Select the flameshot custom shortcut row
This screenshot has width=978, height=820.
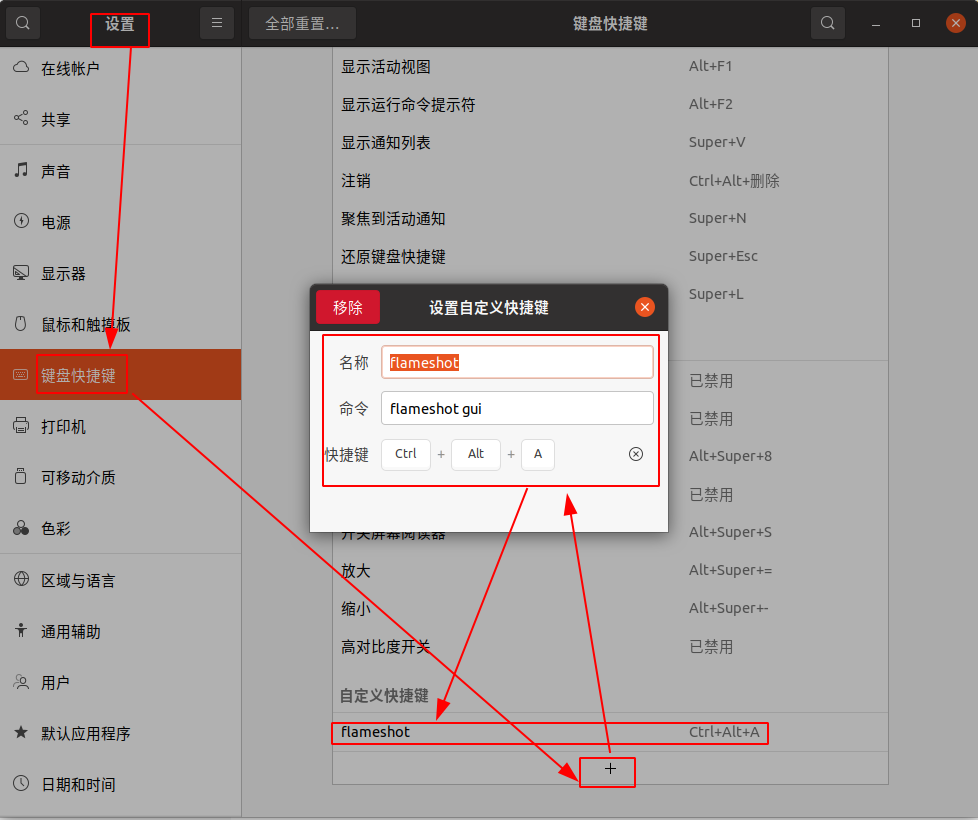pos(610,732)
